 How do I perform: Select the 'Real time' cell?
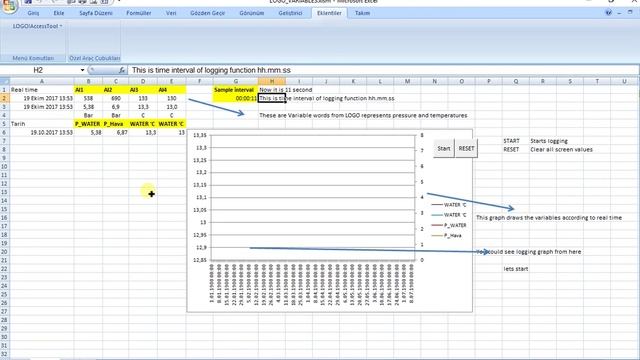[x=42, y=89]
